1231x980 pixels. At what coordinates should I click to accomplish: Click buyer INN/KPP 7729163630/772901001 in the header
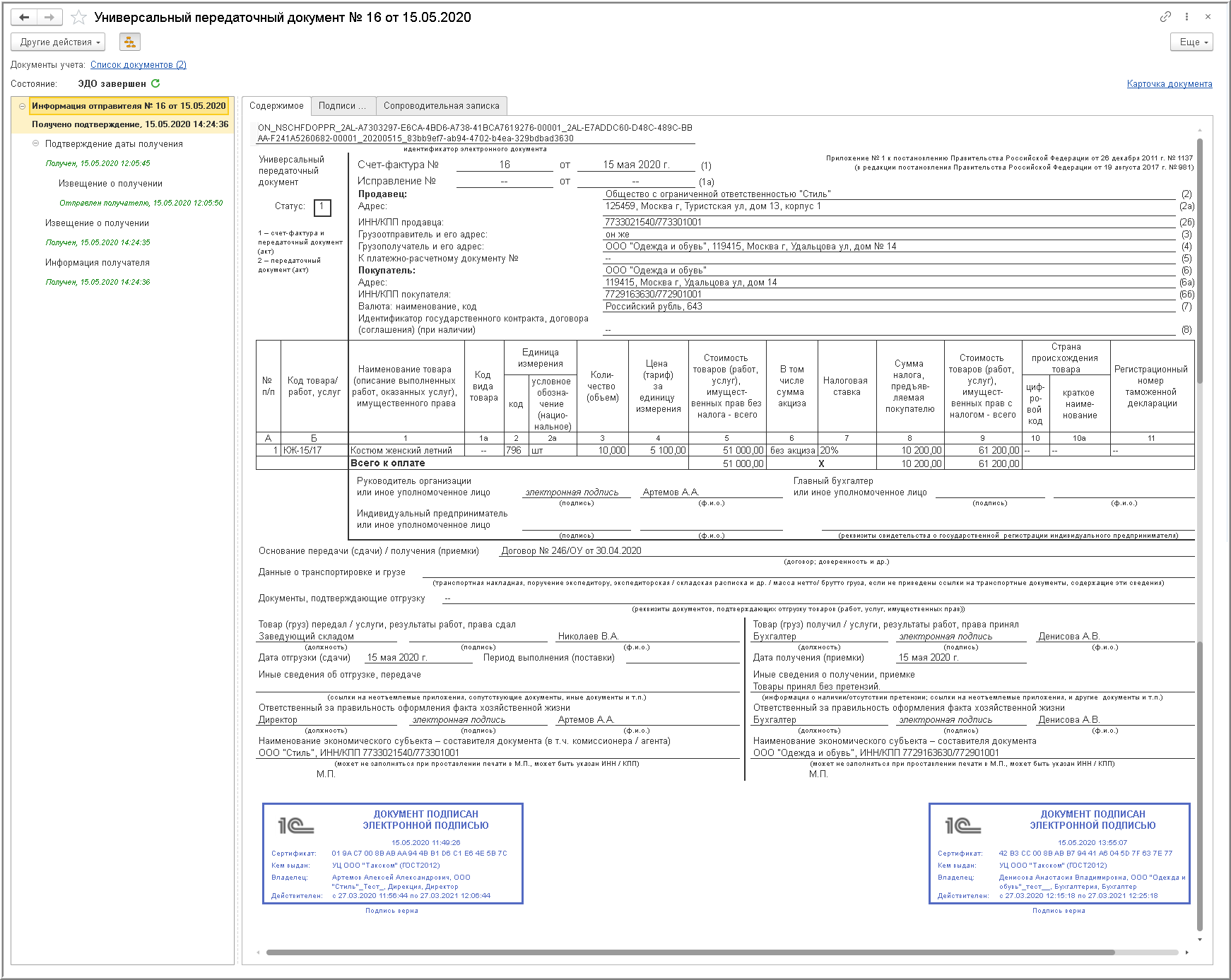[654, 295]
